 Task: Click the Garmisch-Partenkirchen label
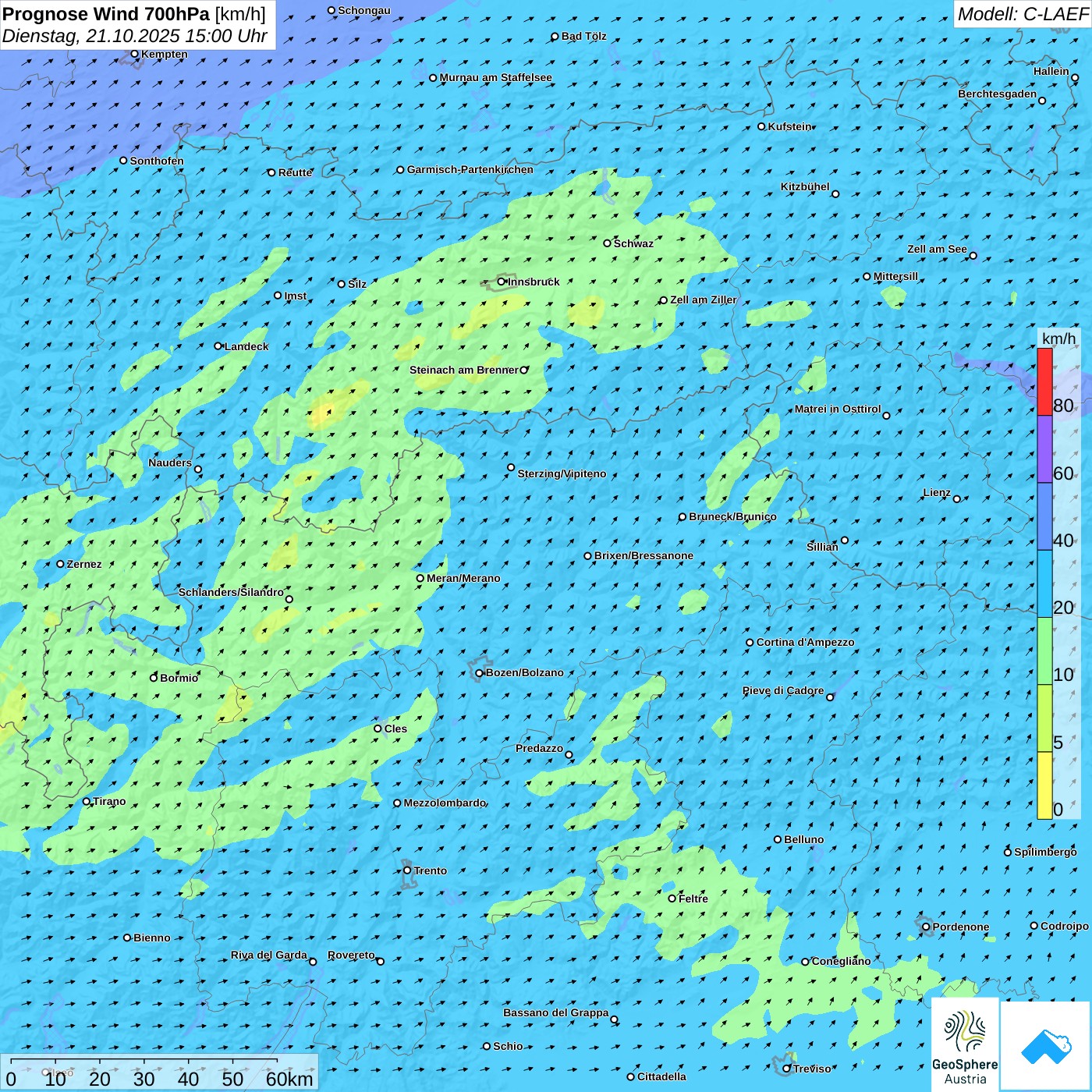click(470, 169)
